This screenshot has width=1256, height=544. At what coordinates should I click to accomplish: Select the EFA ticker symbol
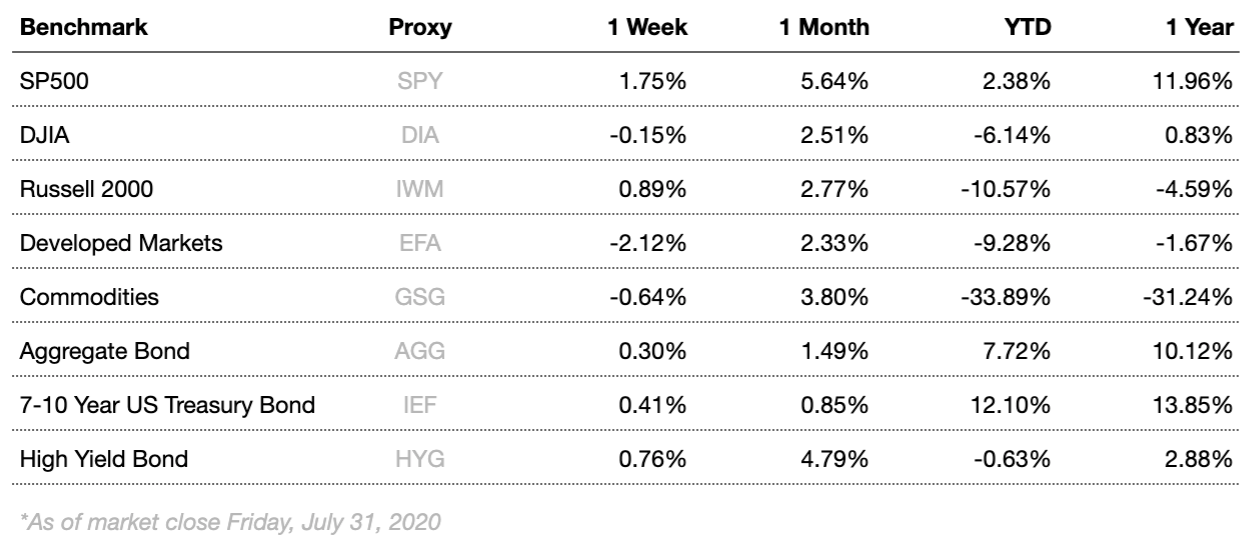tap(420, 244)
